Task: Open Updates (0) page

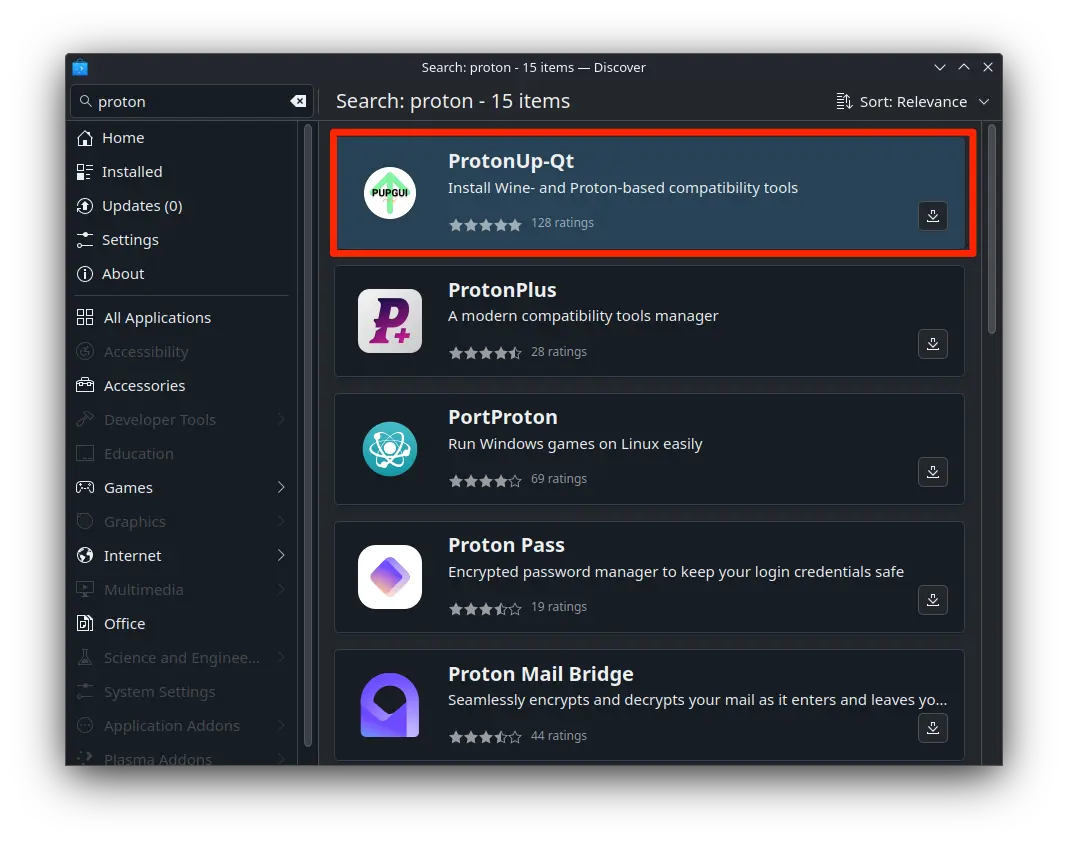Action: [x=182, y=206]
